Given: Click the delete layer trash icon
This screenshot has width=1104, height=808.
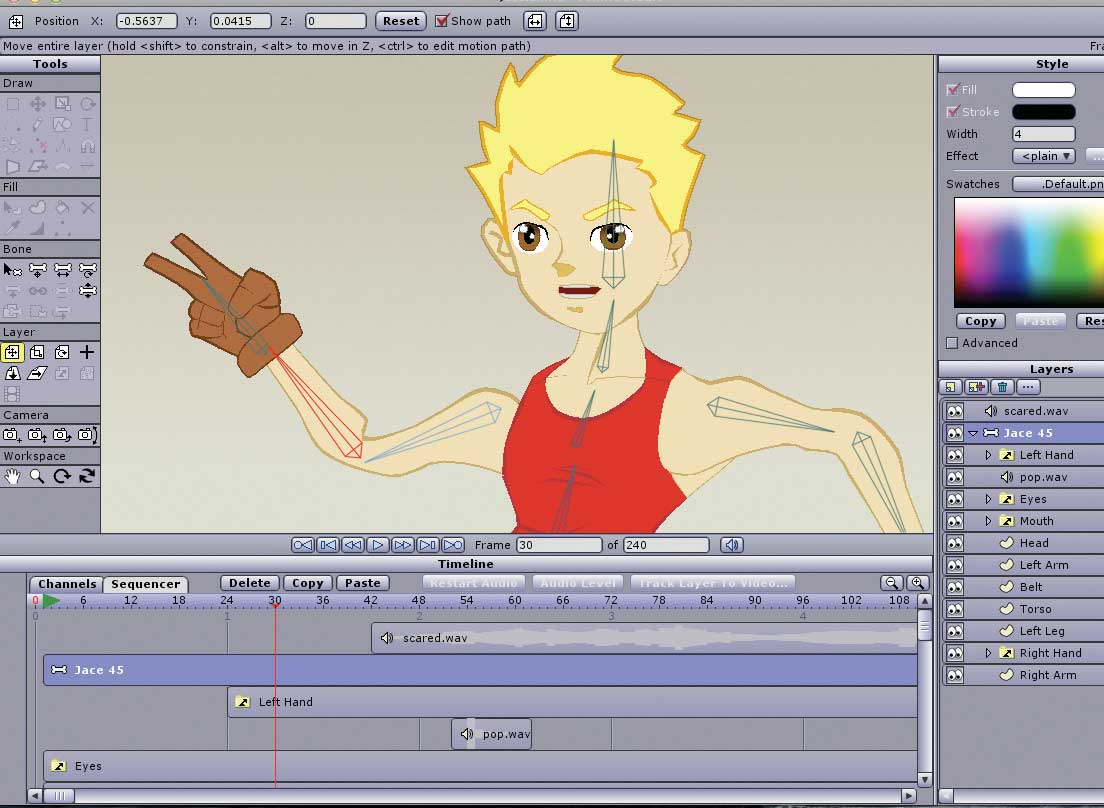Looking at the screenshot, I should (1003, 387).
